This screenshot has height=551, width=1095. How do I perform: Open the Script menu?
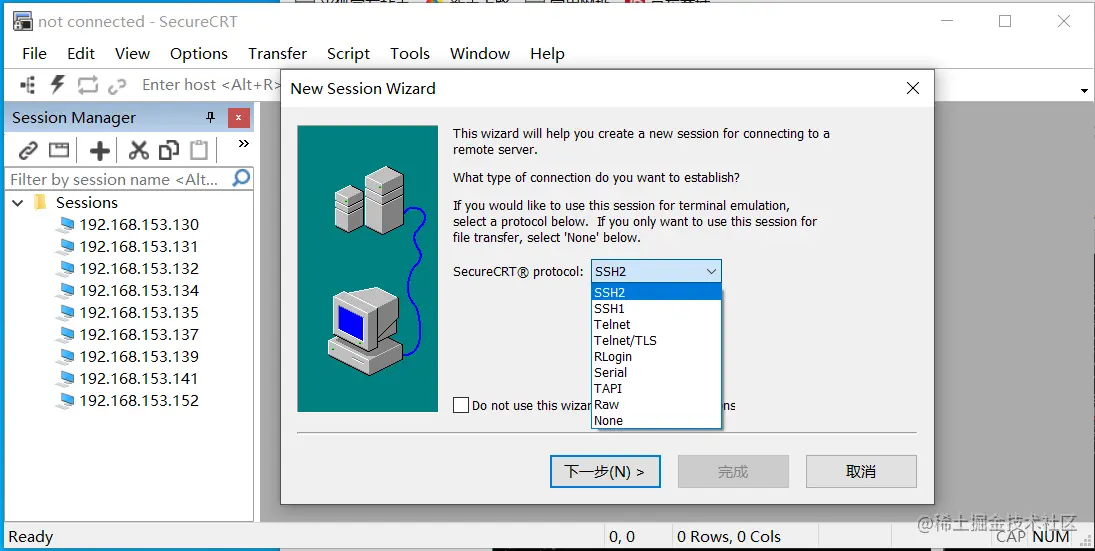tap(348, 54)
